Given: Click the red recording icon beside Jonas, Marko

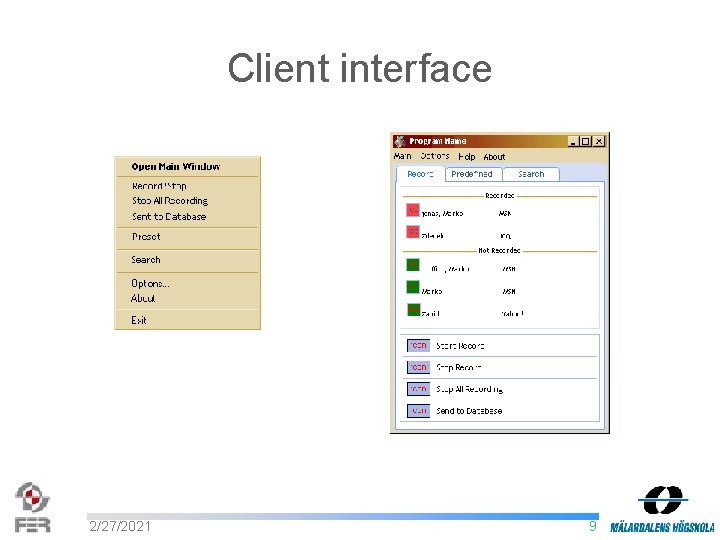Looking at the screenshot, I should [413, 210].
